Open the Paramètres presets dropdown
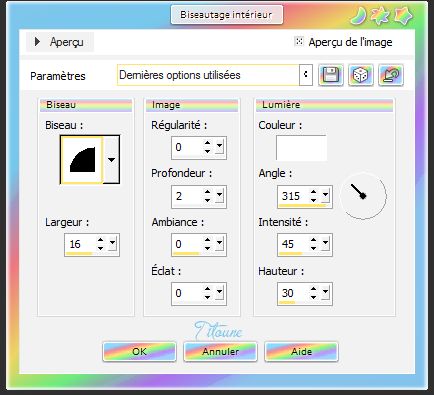The image size is (434, 395). pos(306,75)
